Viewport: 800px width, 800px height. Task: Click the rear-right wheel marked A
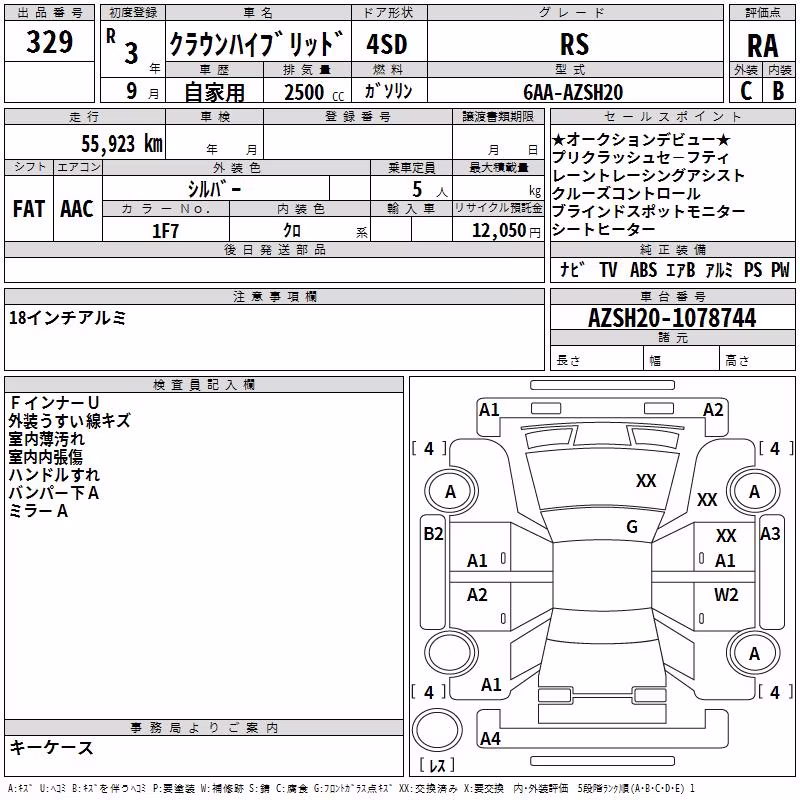point(754,653)
